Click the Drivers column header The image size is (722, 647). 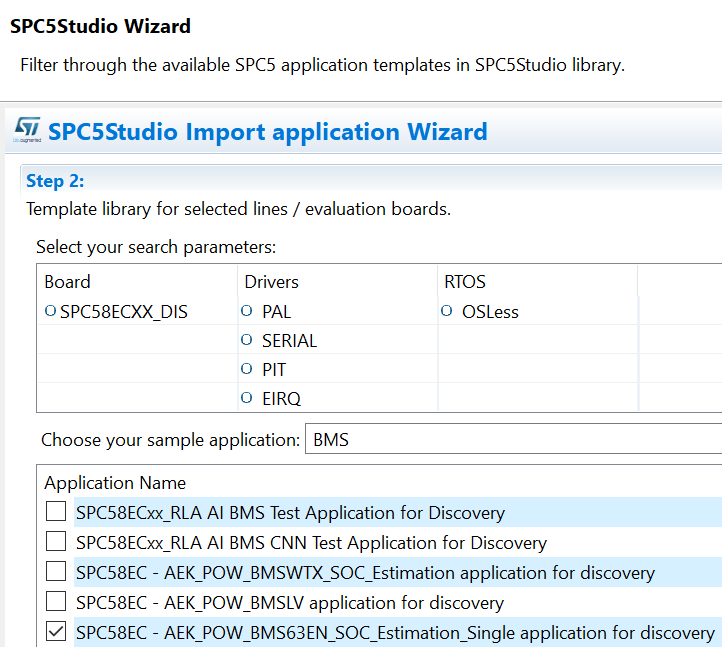click(x=272, y=282)
